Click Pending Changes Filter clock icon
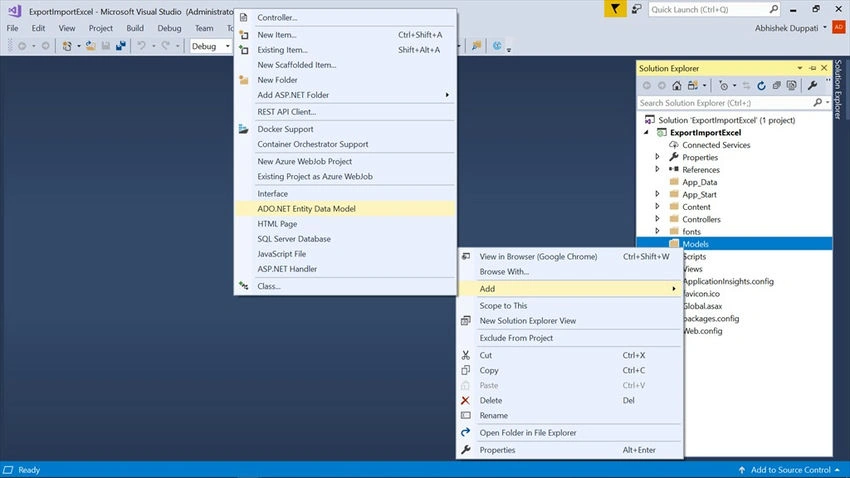 (x=723, y=86)
